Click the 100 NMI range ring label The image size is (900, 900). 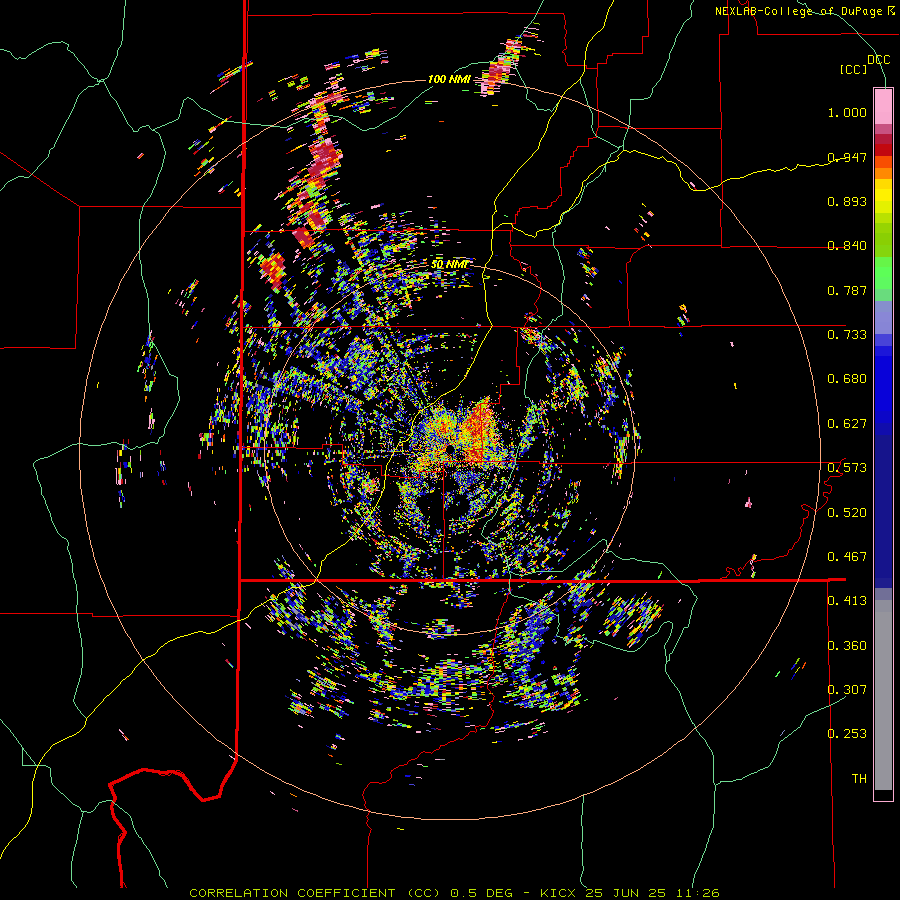click(x=449, y=79)
